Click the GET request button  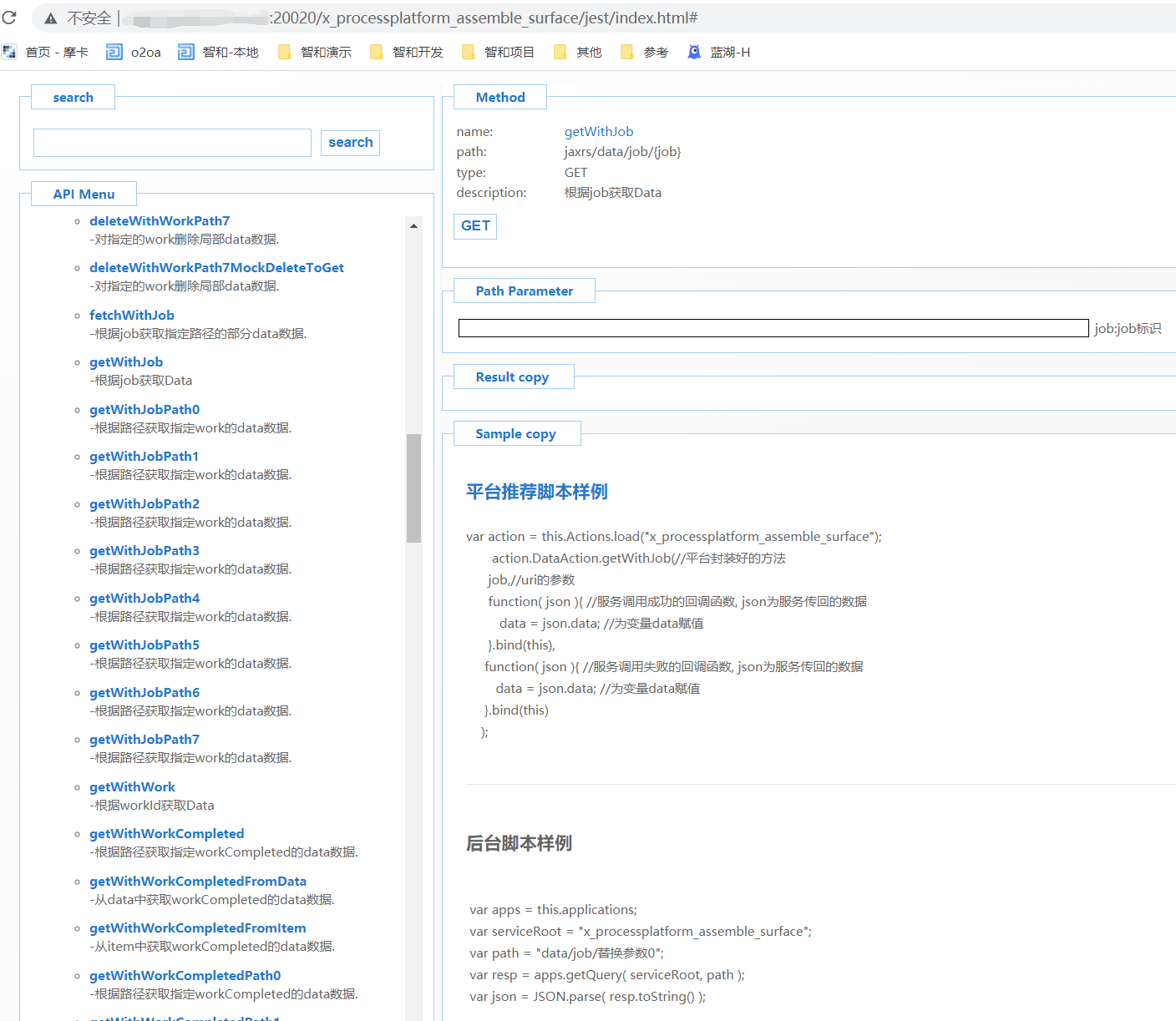[x=475, y=226]
